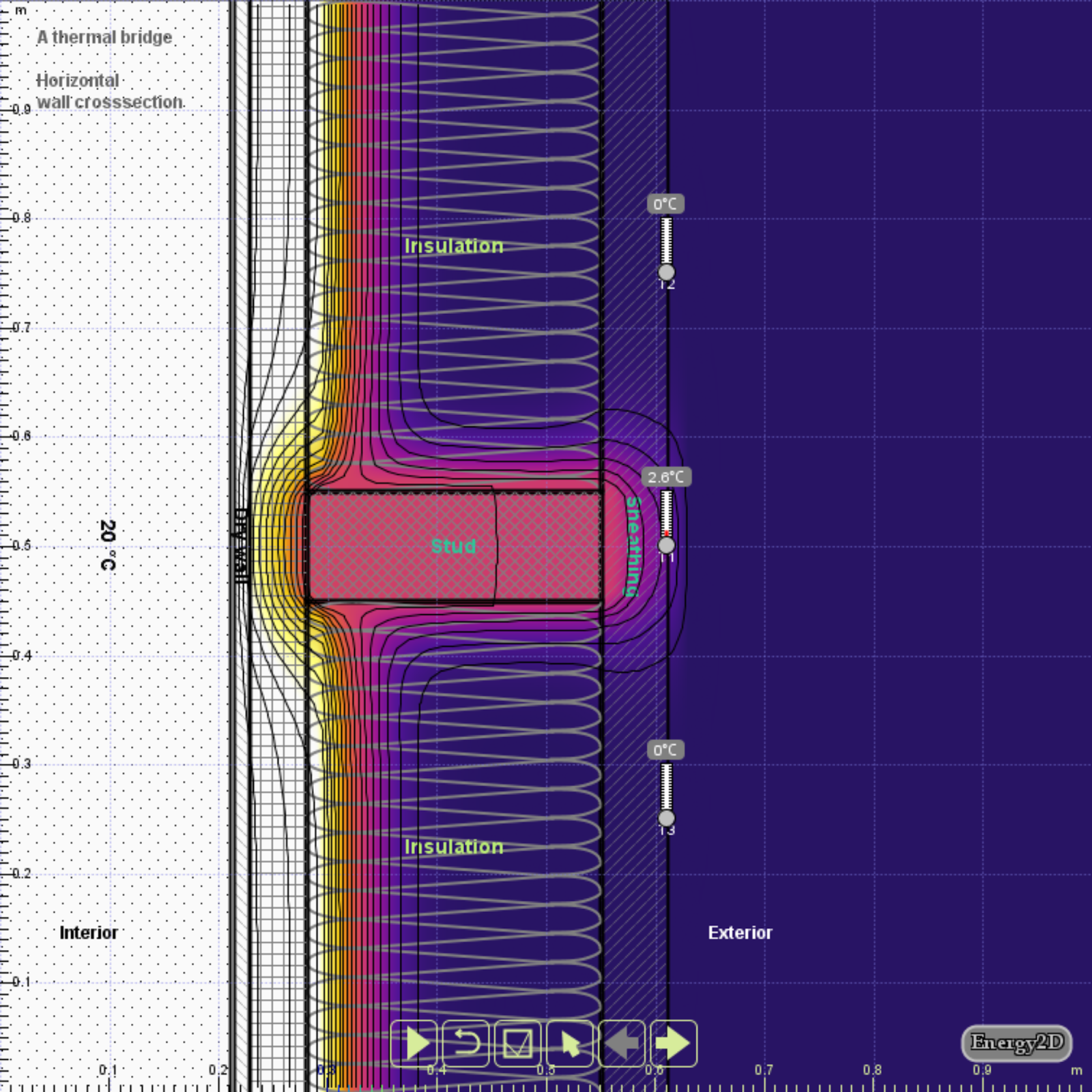Viewport: 1092px width, 1092px height.
Task: Click the Drywall layer strip
Action: (x=240, y=546)
